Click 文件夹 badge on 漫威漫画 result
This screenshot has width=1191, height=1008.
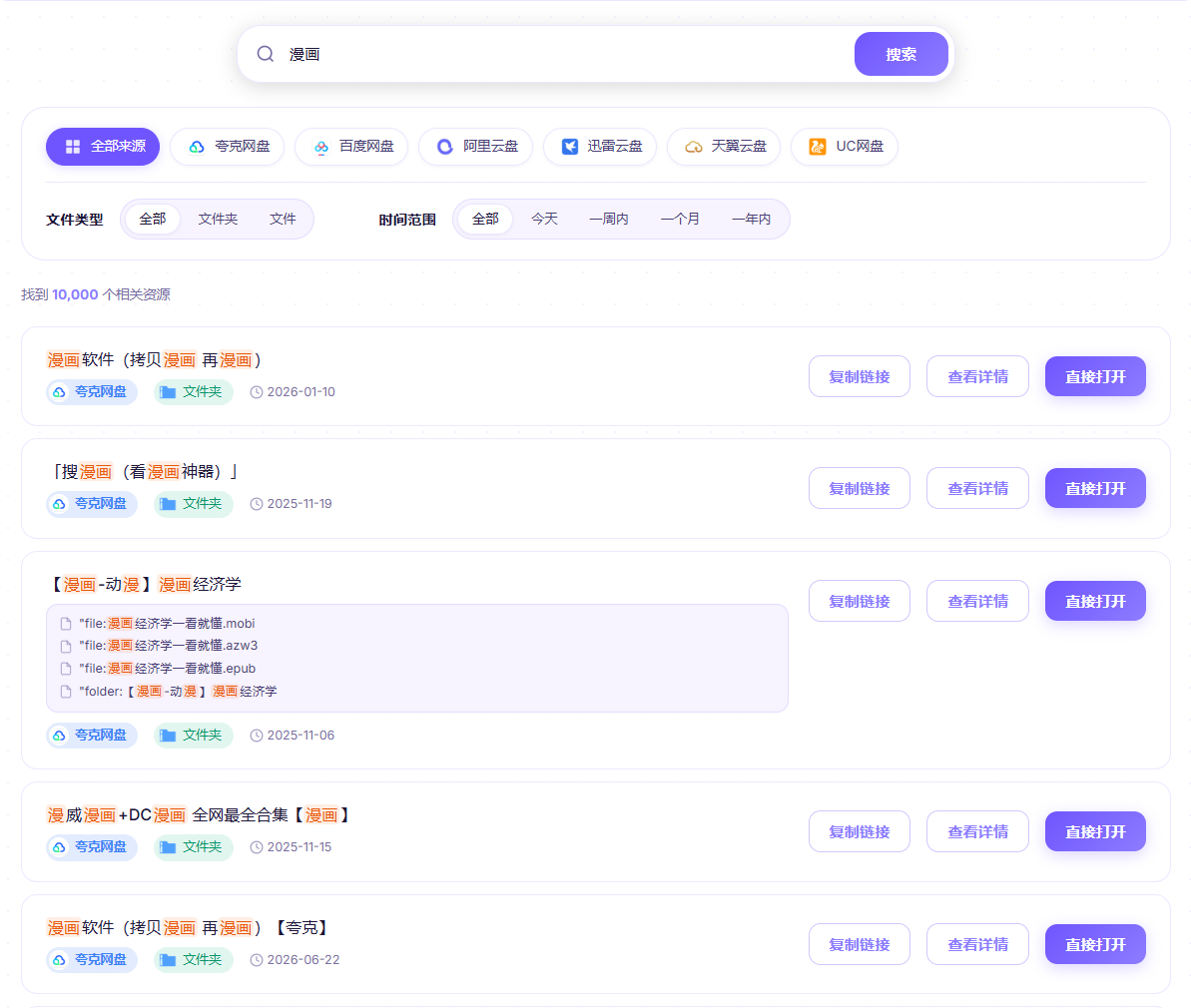pyautogui.click(x=193, y=847)
